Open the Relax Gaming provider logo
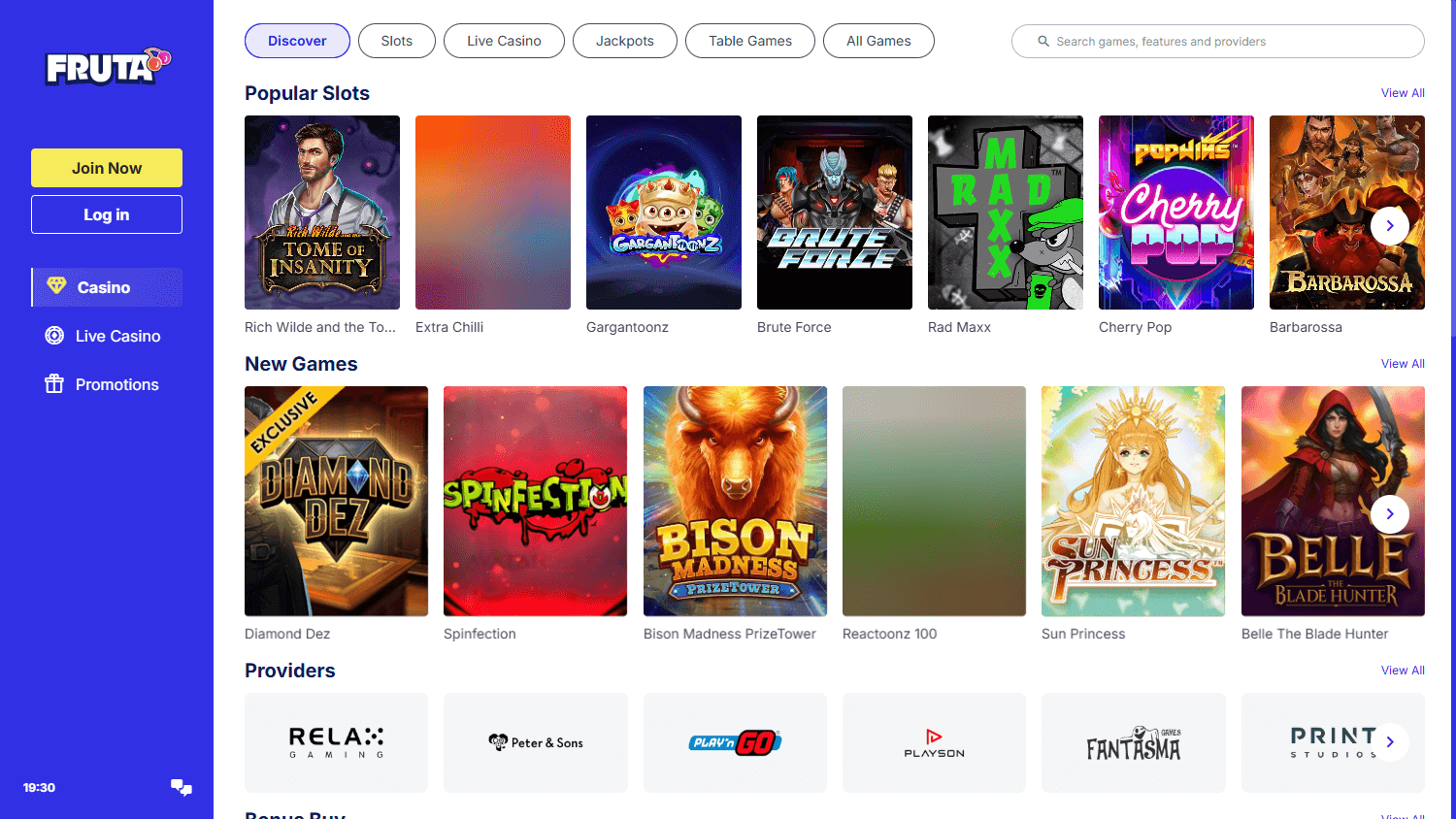 pyautogui.click(x=335, y=742)
